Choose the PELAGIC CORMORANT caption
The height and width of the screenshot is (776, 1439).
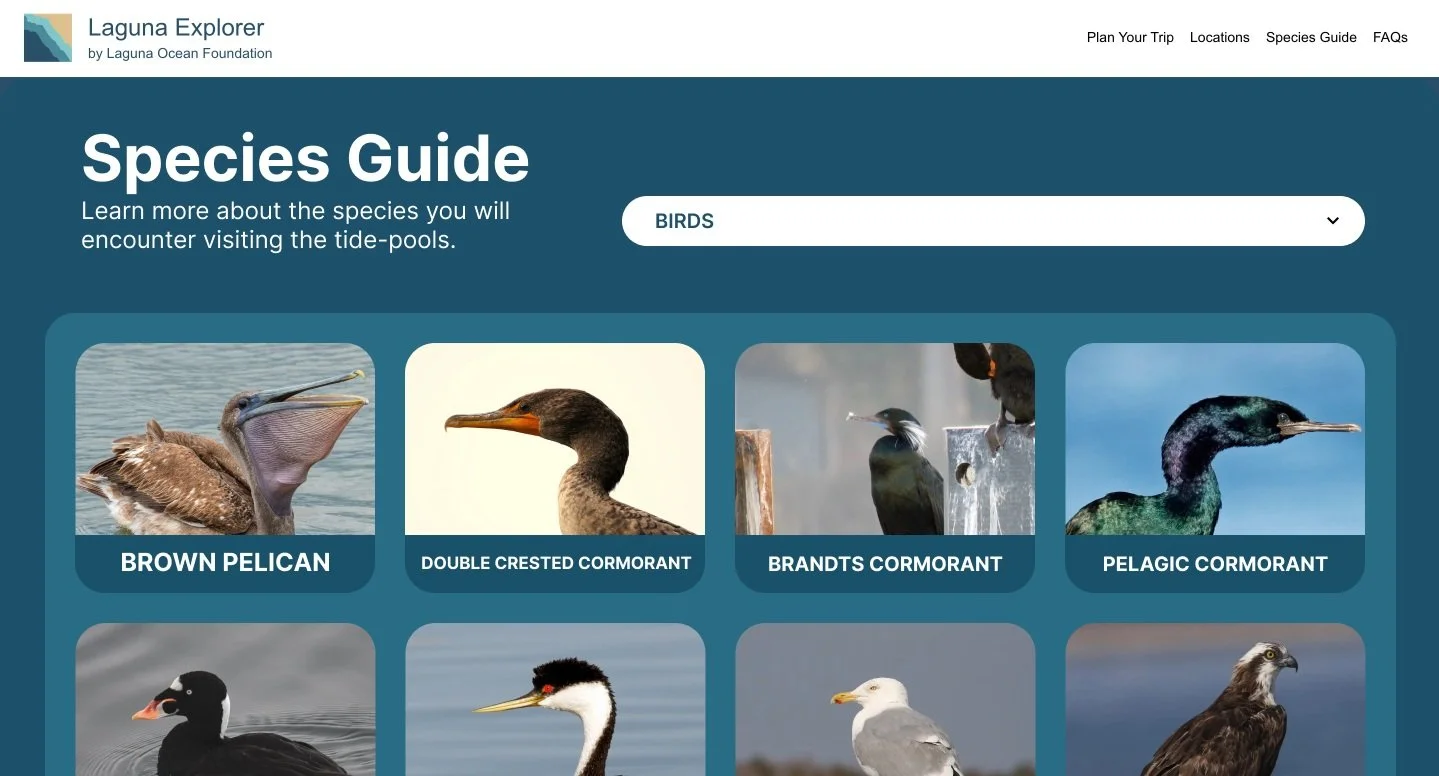pos(1215,564)
